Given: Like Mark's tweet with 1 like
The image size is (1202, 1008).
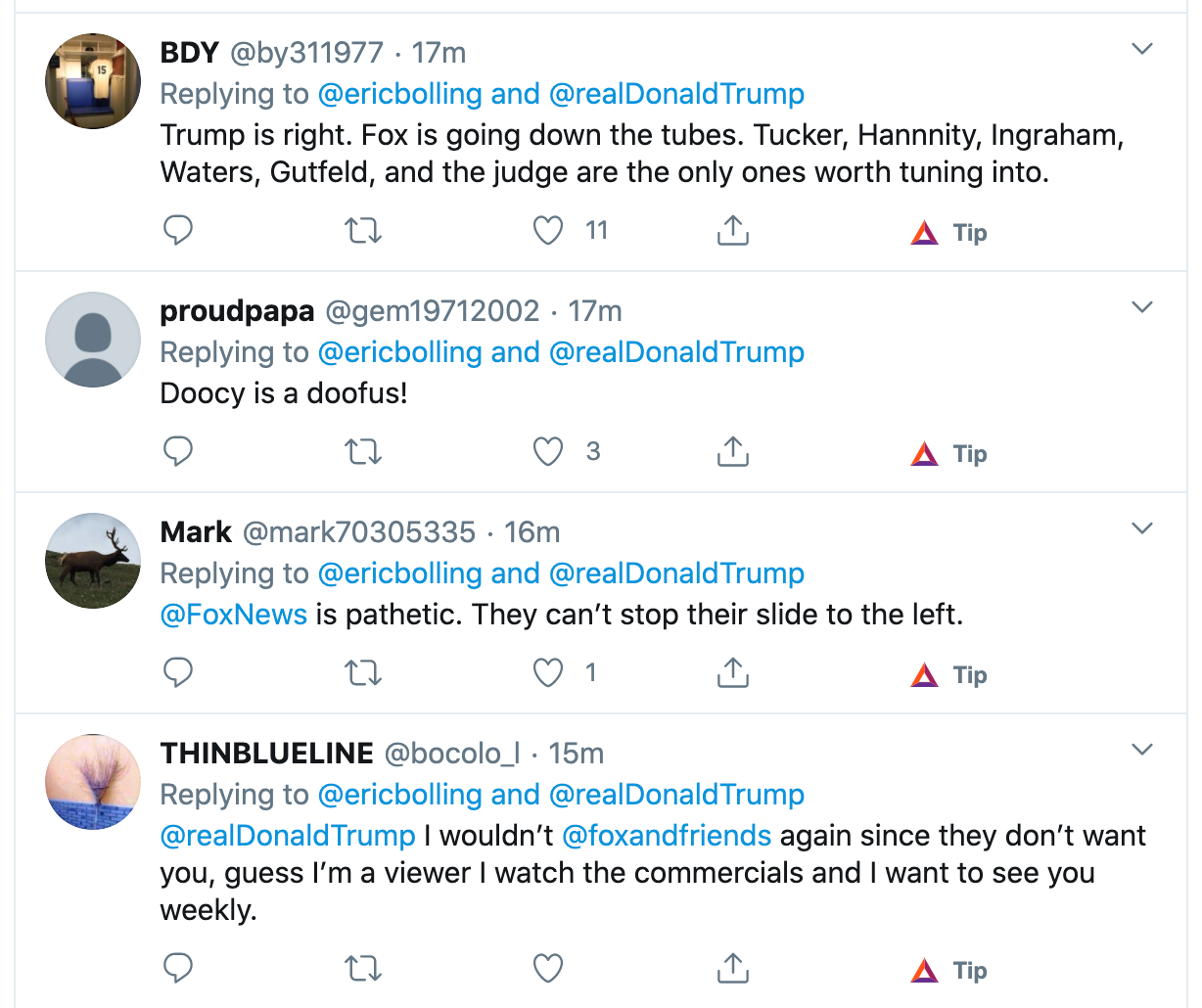Looking at the screenshot, I should click(x=548, y=673).
